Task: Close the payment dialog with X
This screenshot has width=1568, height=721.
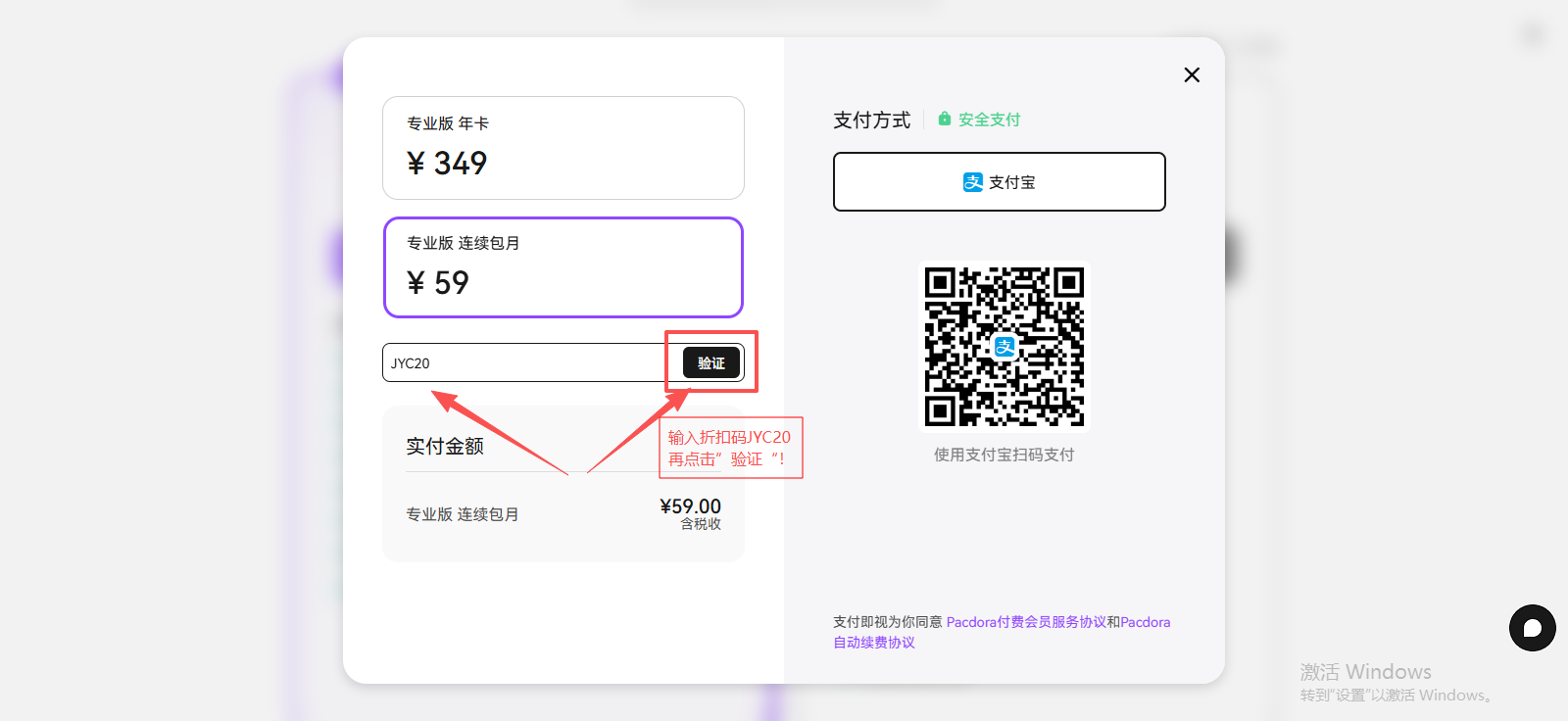Action: [1192, 74]
